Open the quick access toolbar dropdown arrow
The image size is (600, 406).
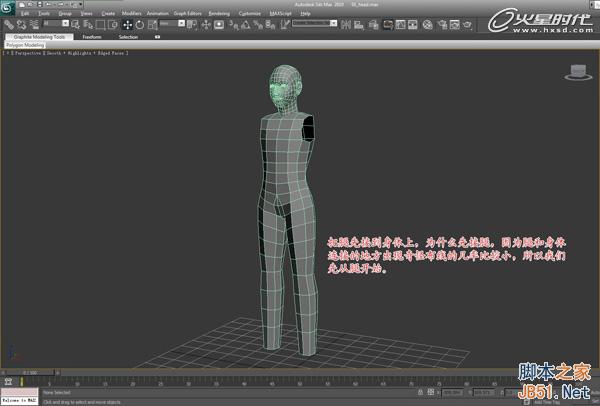point(80,5)
